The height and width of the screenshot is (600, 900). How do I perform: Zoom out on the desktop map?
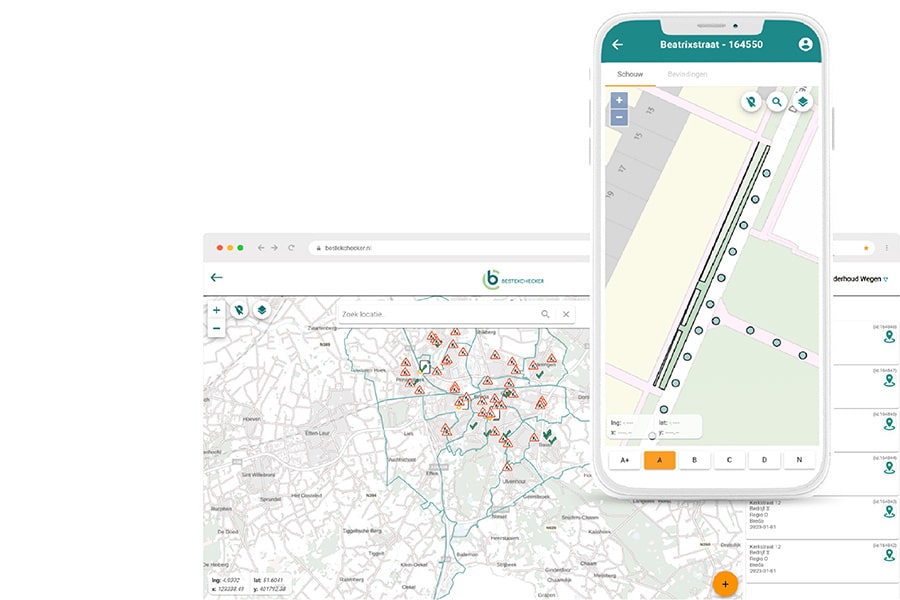217,328
